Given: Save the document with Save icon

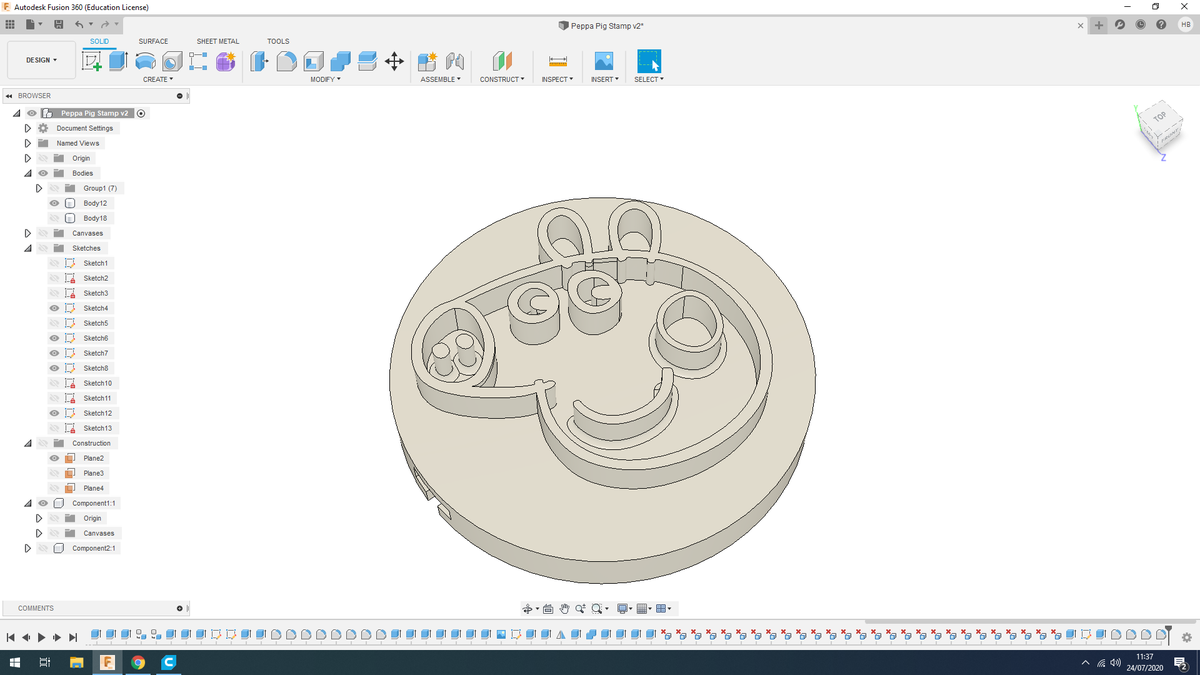Looking at the screenshot, I should (x=59, y=24).
